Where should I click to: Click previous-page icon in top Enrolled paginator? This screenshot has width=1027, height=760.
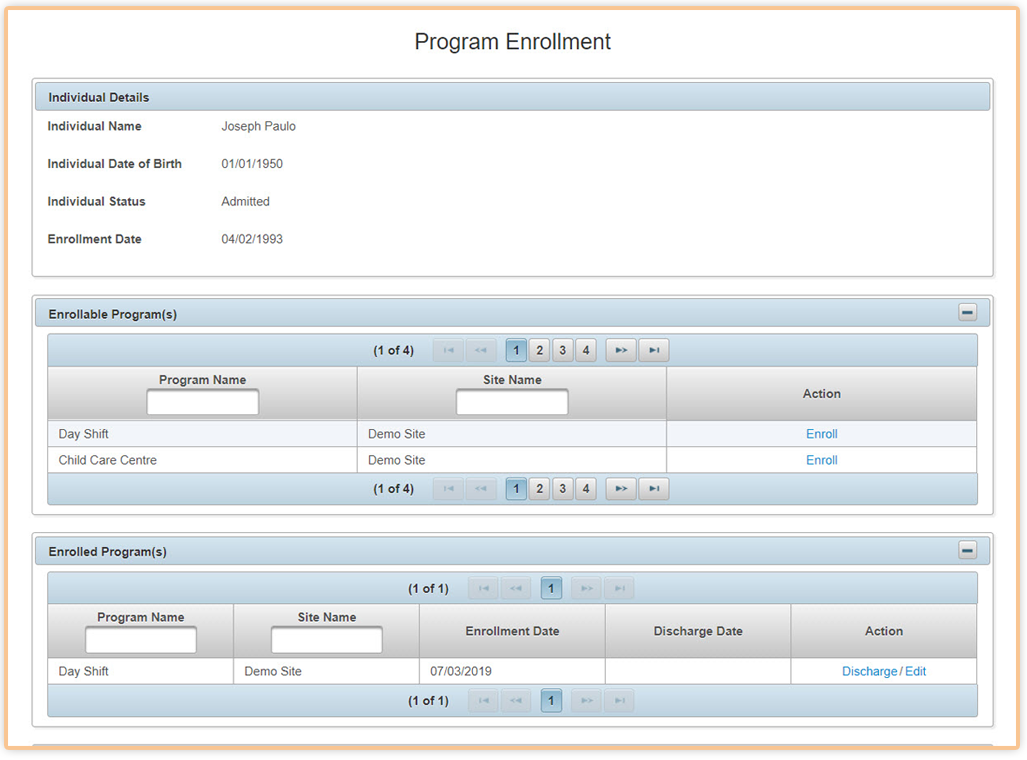tap(515, 588)
